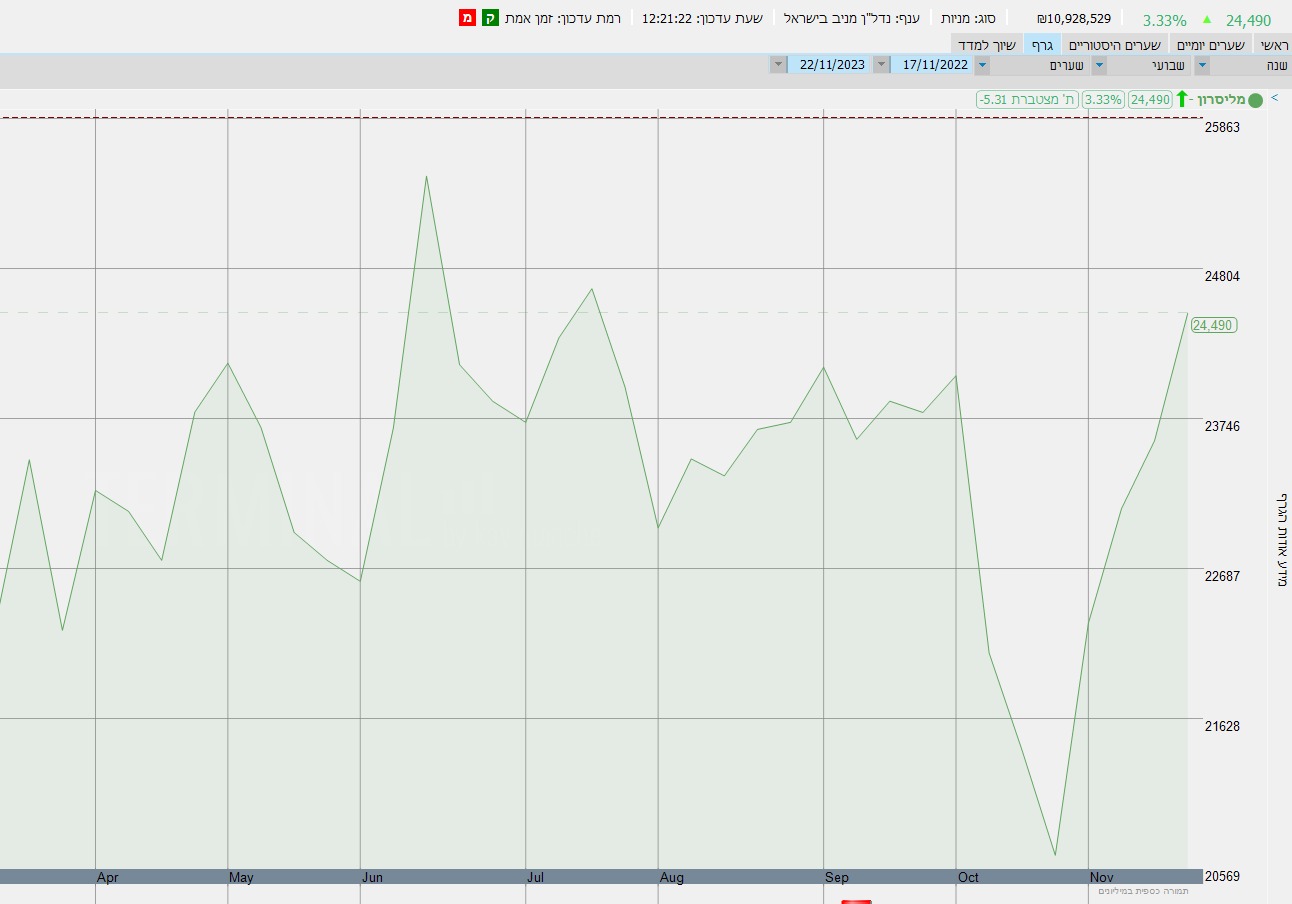Click the Oct marker on the time axis

tap(969, 877)
